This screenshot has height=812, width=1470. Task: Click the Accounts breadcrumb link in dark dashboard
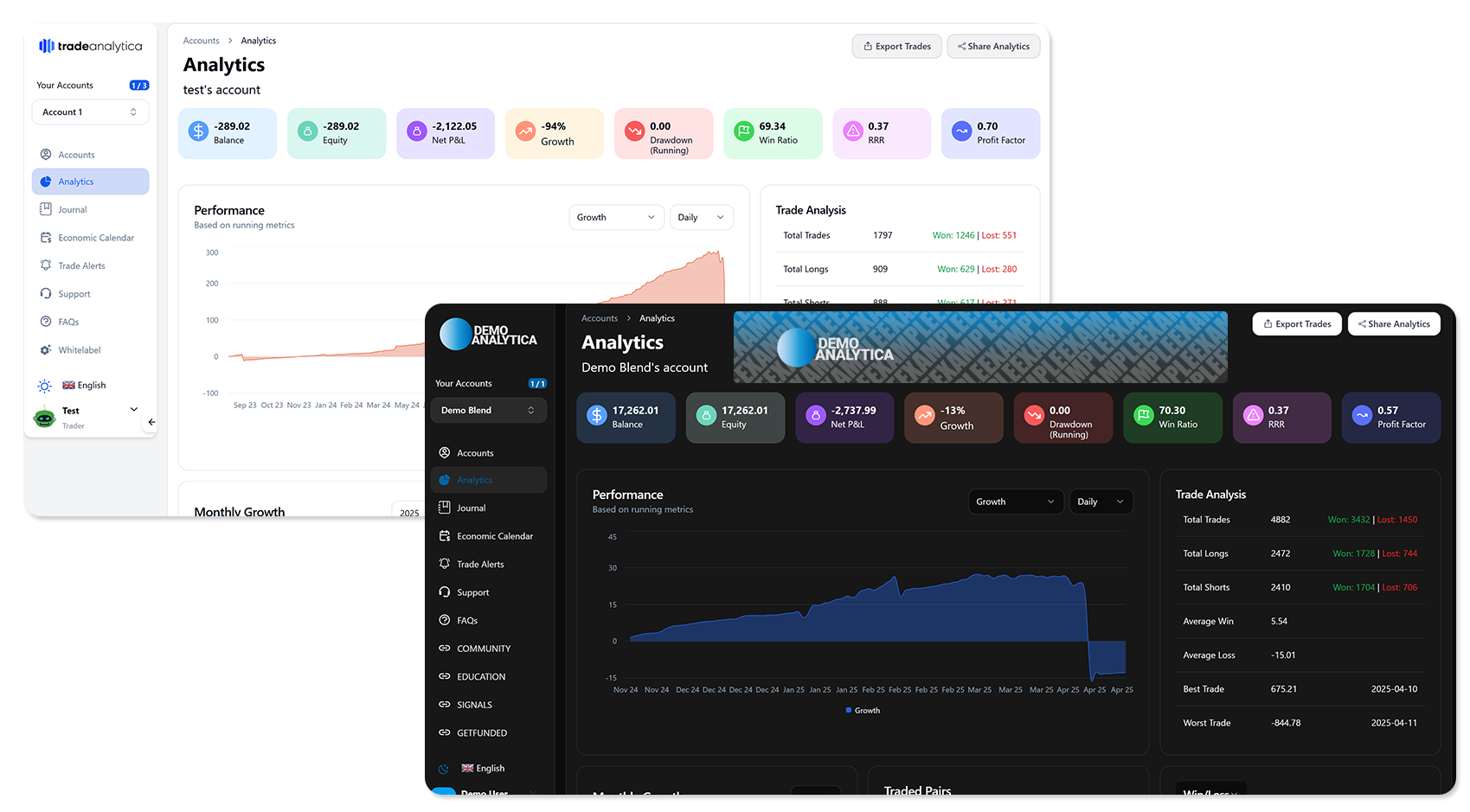(600, 318)
